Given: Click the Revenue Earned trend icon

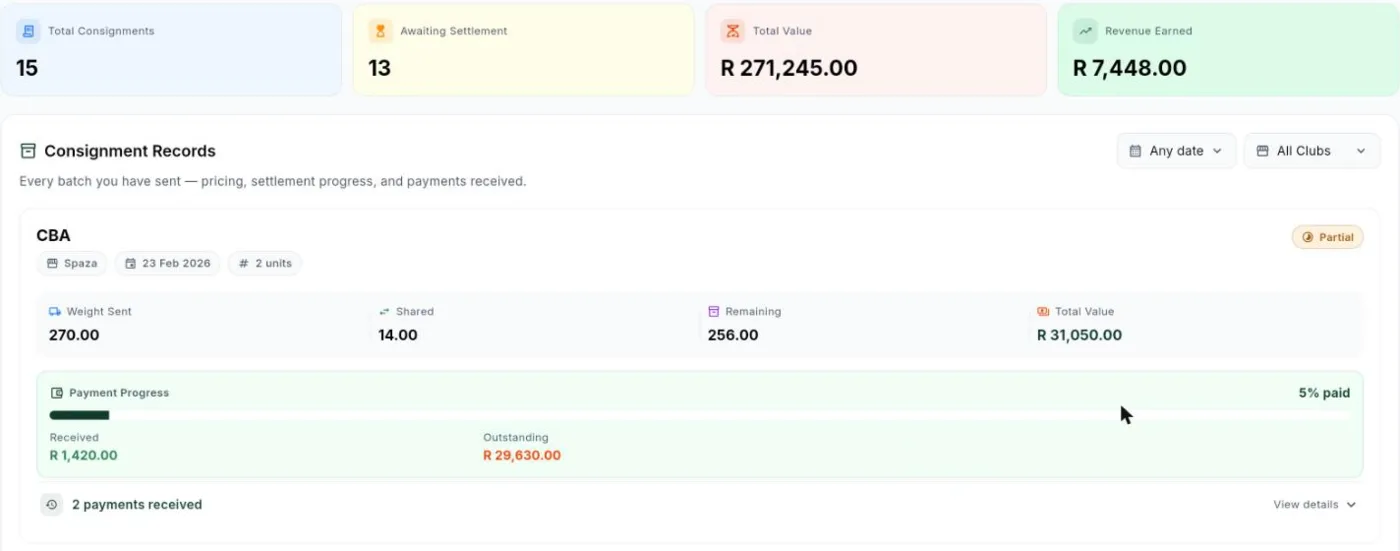Looking at the screenshot, I should pos(1085,31).
